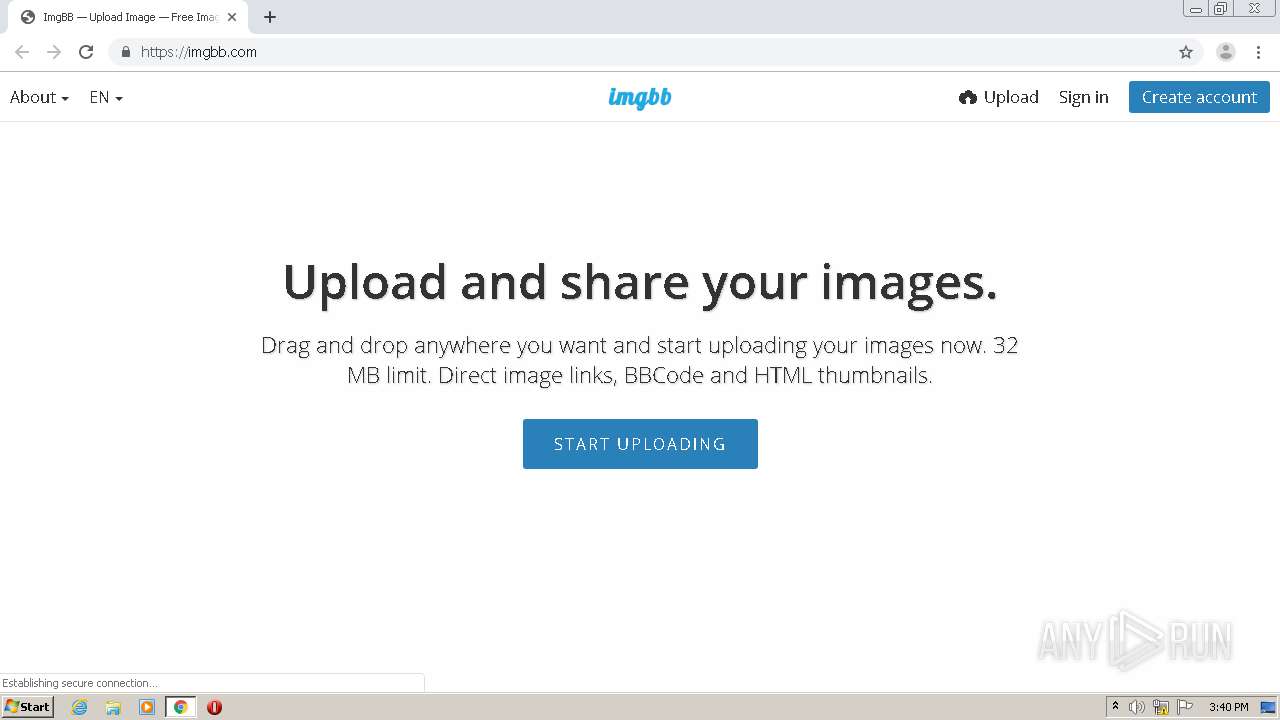Go back using the back arrow

tap(22, 52)
